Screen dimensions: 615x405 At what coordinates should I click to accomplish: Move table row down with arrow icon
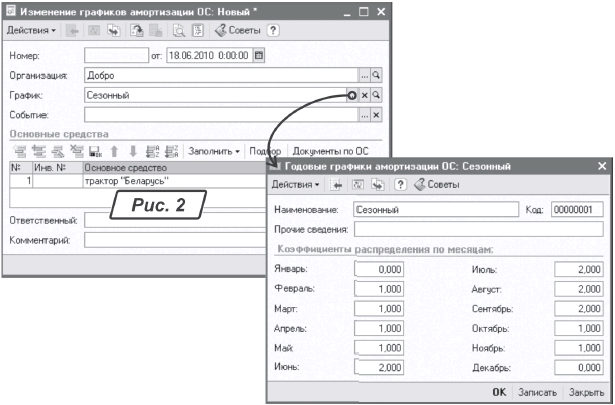[x=133, y=152]
